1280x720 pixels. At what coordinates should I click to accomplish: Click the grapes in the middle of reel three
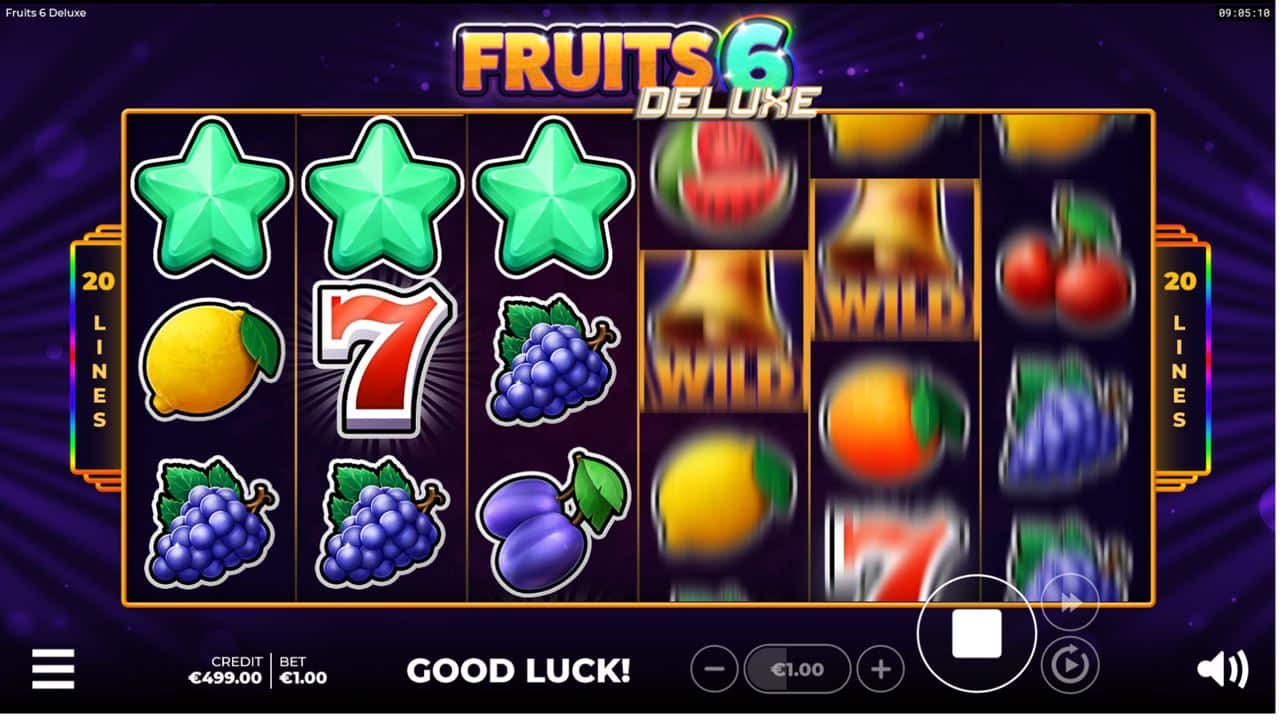[552, 360]
